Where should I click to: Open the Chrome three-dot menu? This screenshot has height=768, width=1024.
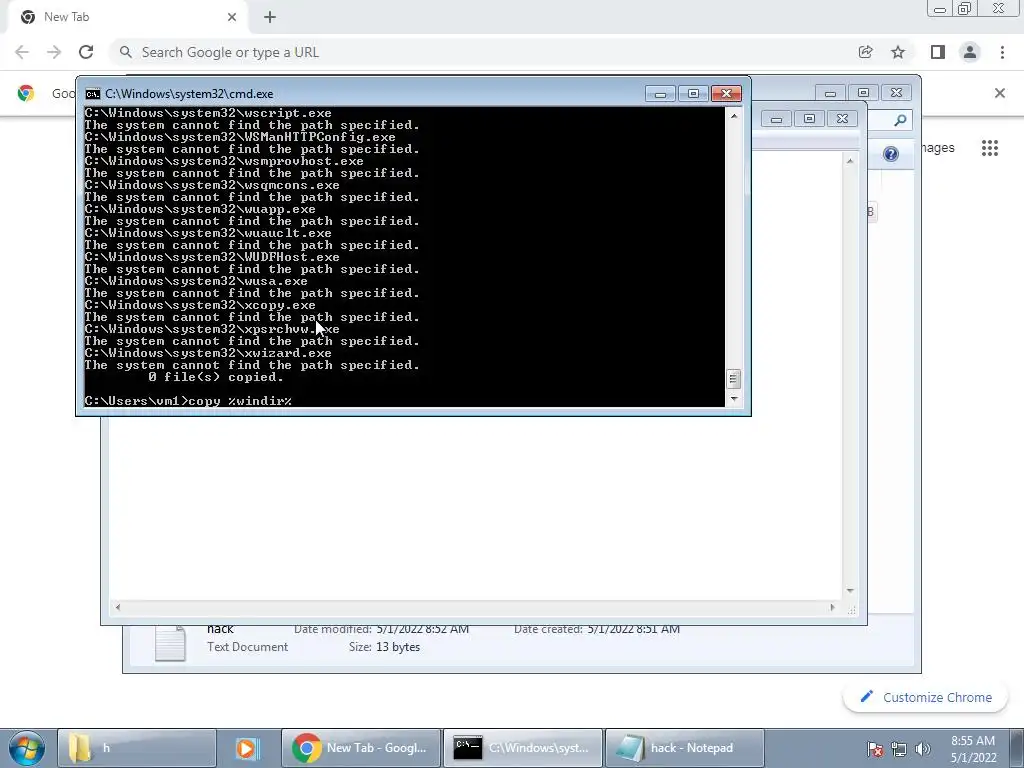[x=1002, y=52]
